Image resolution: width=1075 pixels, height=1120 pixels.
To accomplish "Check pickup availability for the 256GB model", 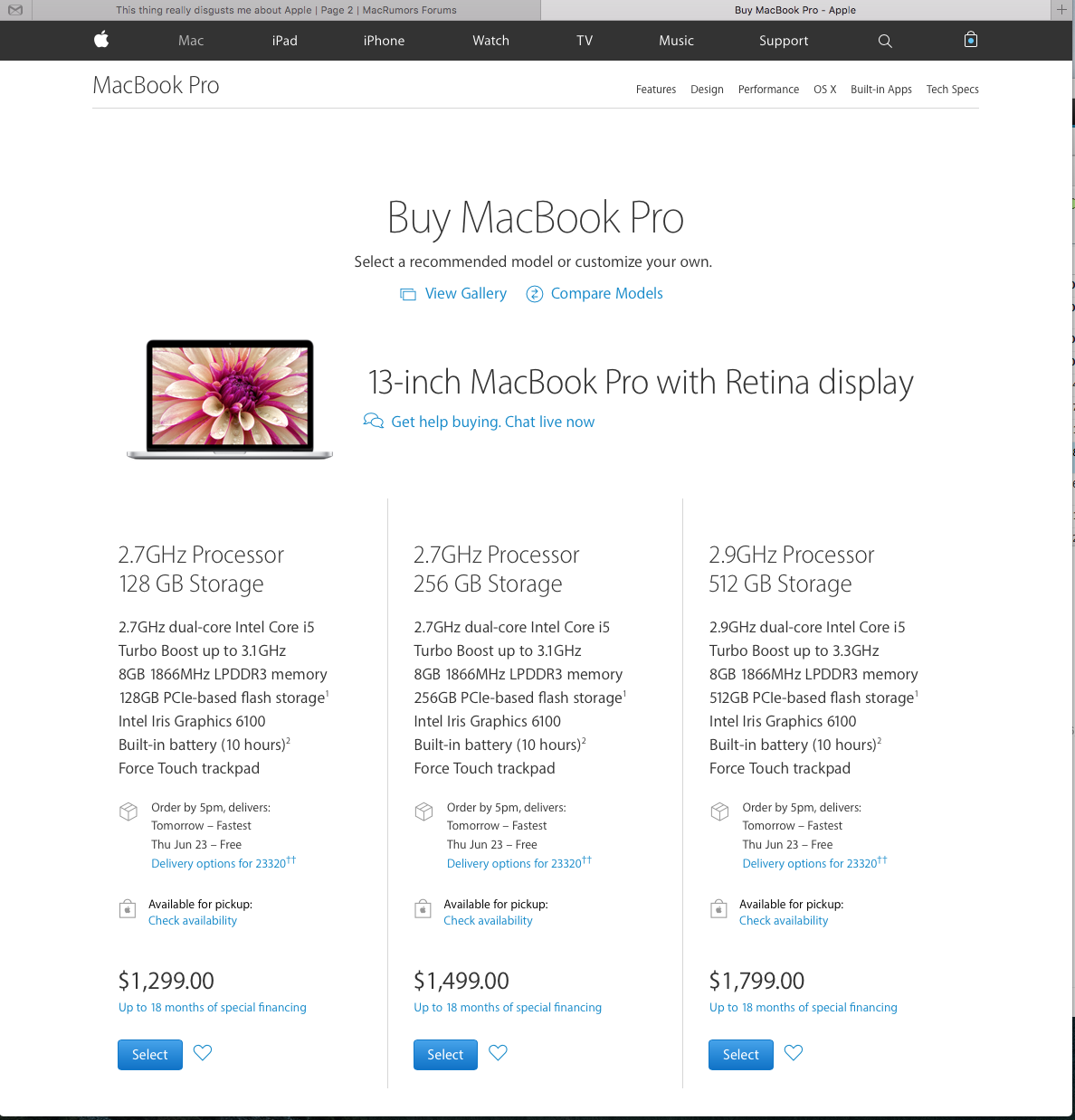I will pyautogui.click(x=488, y=921).
